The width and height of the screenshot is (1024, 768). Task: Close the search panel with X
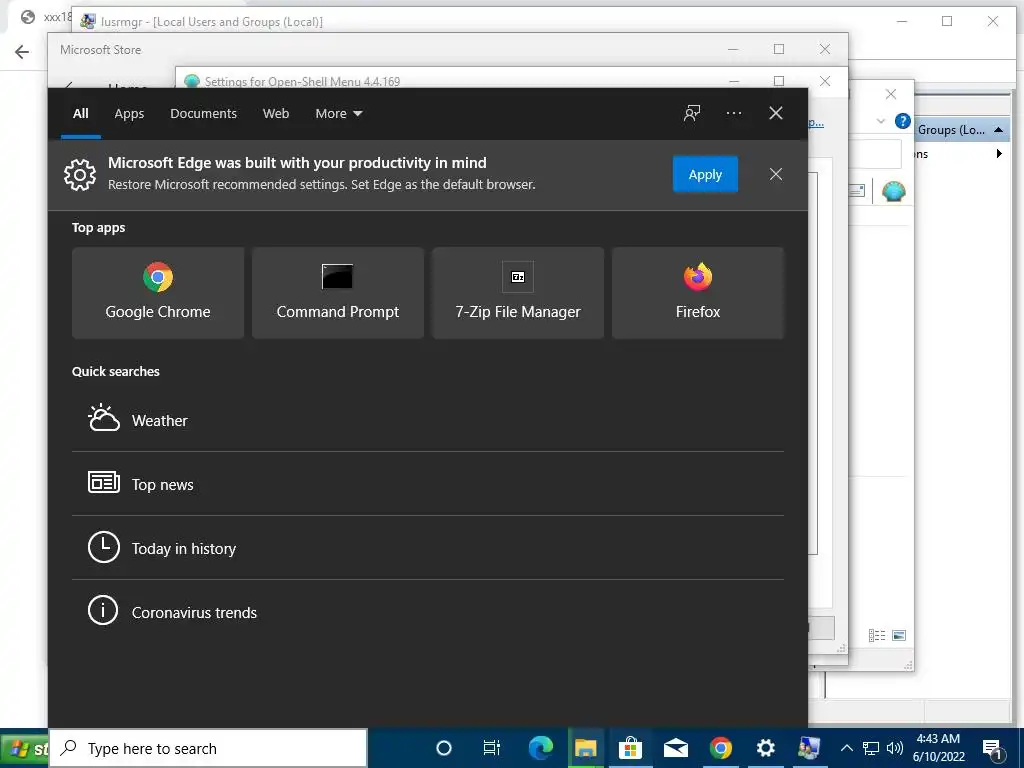tap(776, 113)
